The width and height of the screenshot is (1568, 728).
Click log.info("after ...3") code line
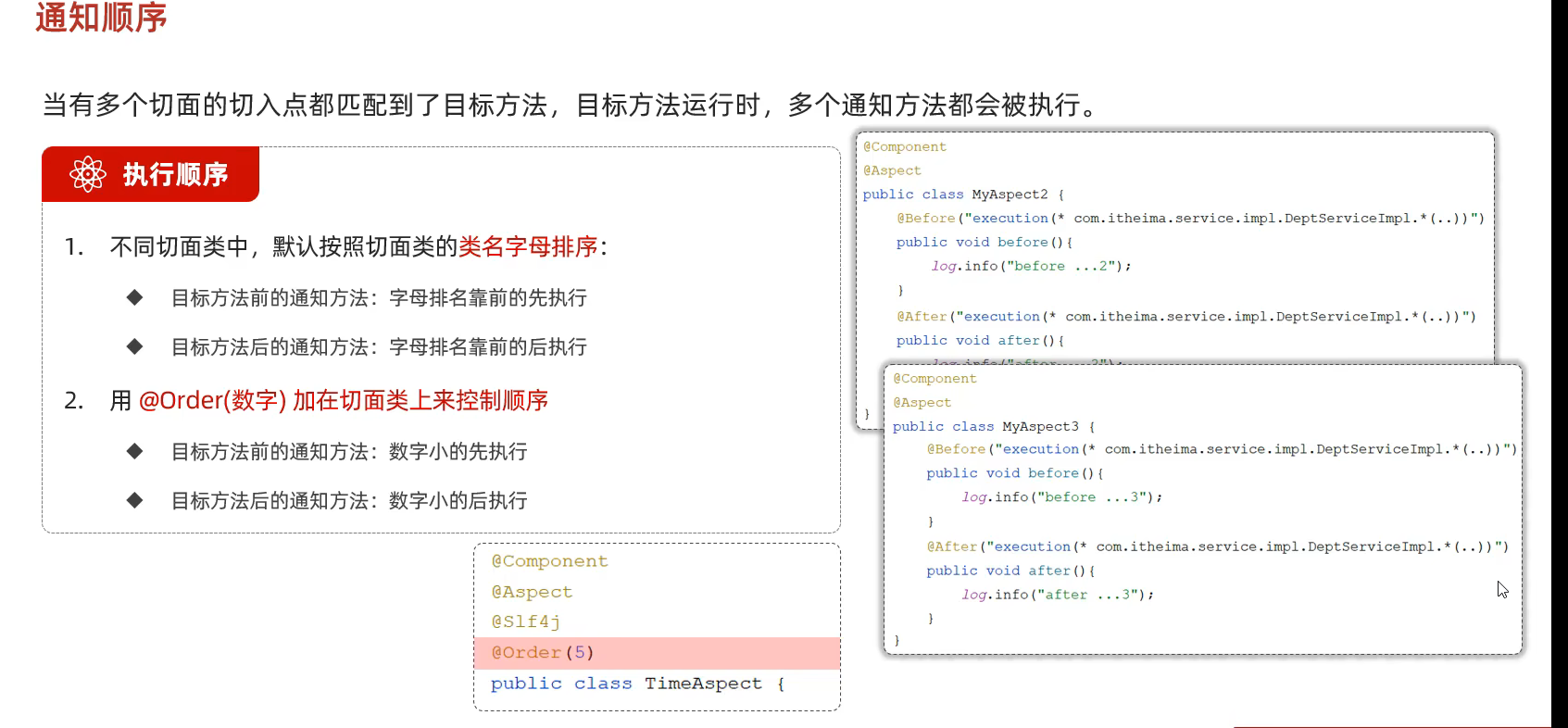pyautogui.click(x=1058, y=595)
